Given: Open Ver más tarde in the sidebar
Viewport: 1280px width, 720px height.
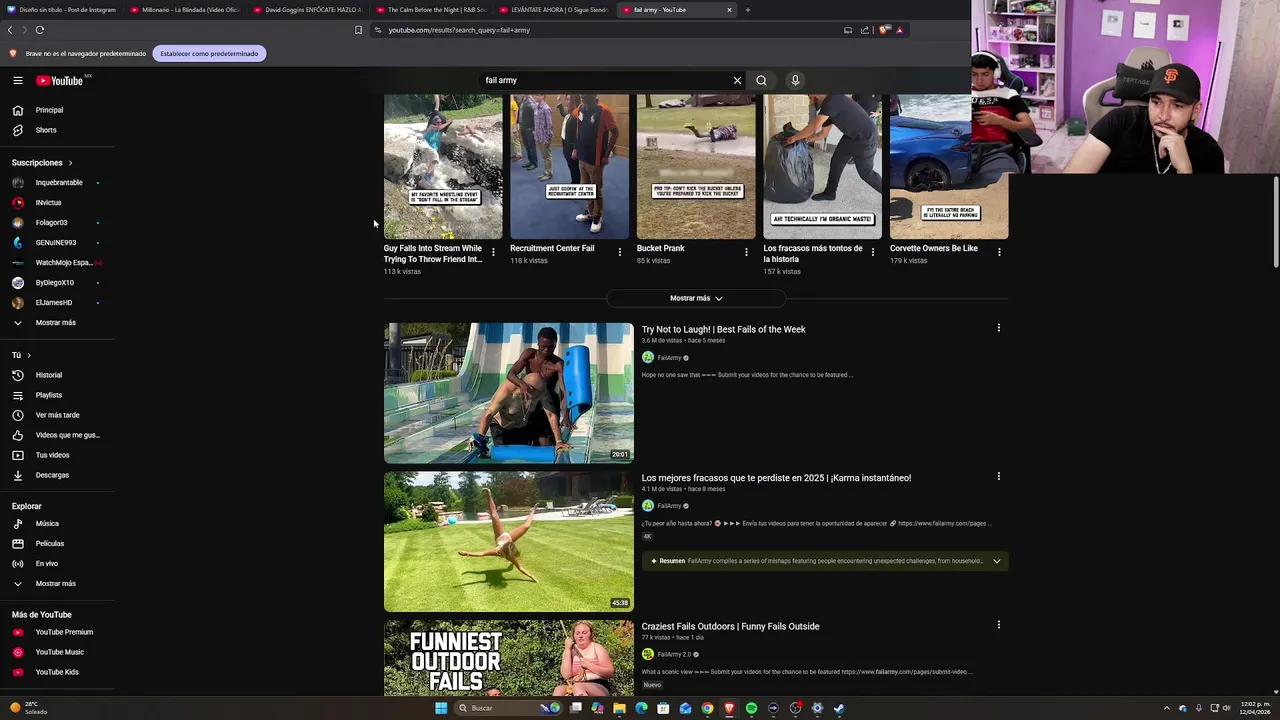Looking at the screenshot, I should click(x=57, y=415).
